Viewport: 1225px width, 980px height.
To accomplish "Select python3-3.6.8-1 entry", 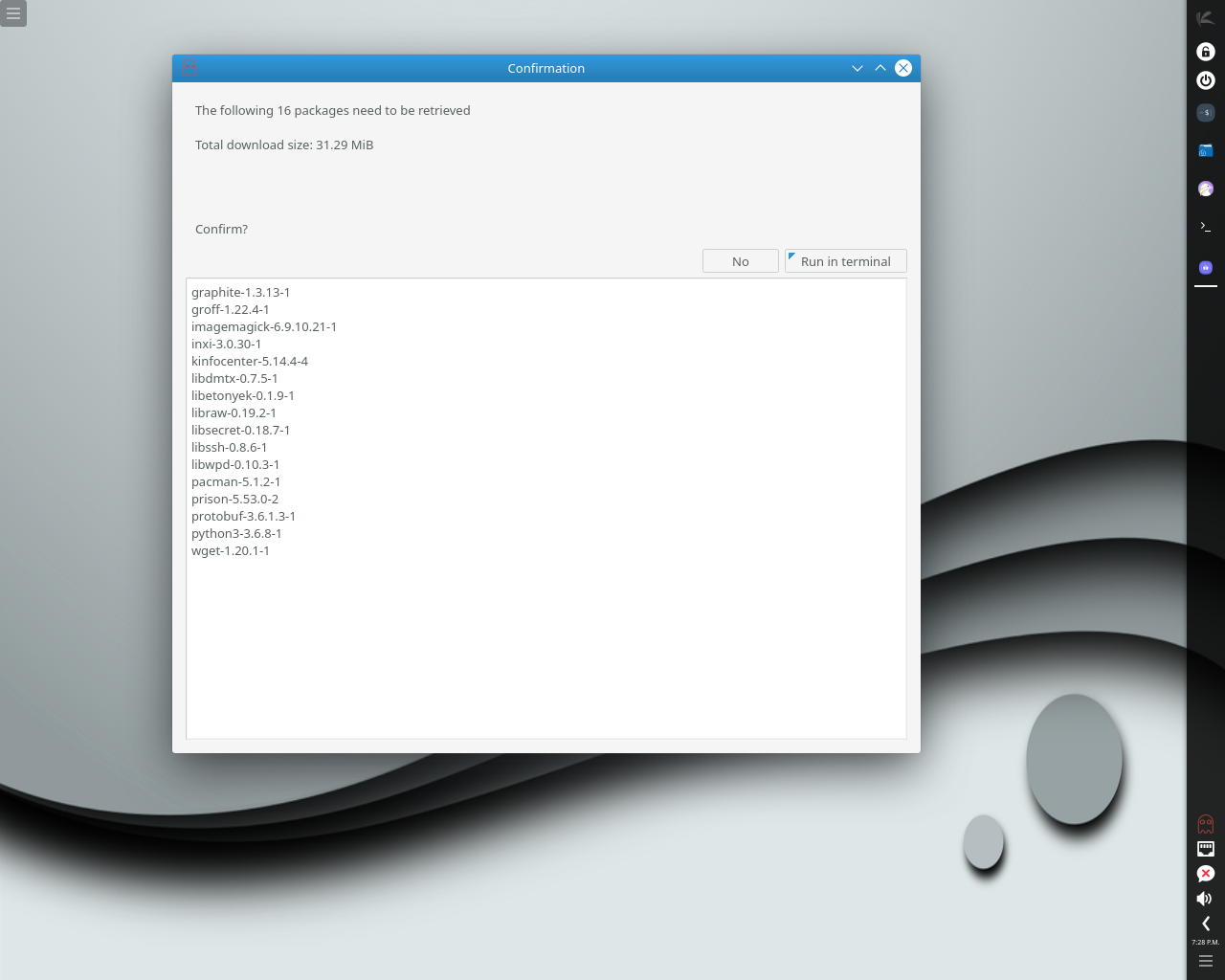I will click(236, 534).
